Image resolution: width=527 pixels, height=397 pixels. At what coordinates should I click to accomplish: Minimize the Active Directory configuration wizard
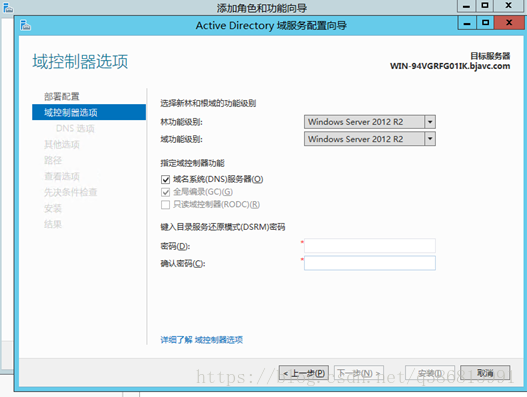click(467, 23)
